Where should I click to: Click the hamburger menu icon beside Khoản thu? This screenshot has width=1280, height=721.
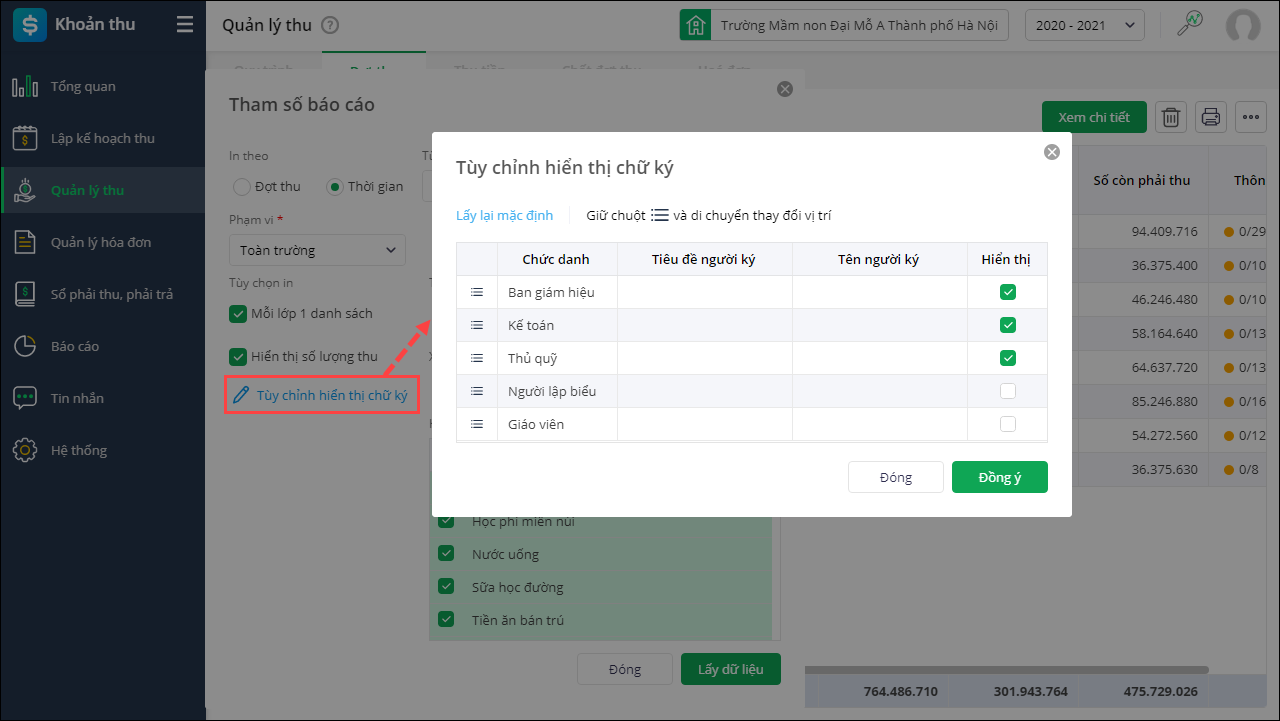185,25
